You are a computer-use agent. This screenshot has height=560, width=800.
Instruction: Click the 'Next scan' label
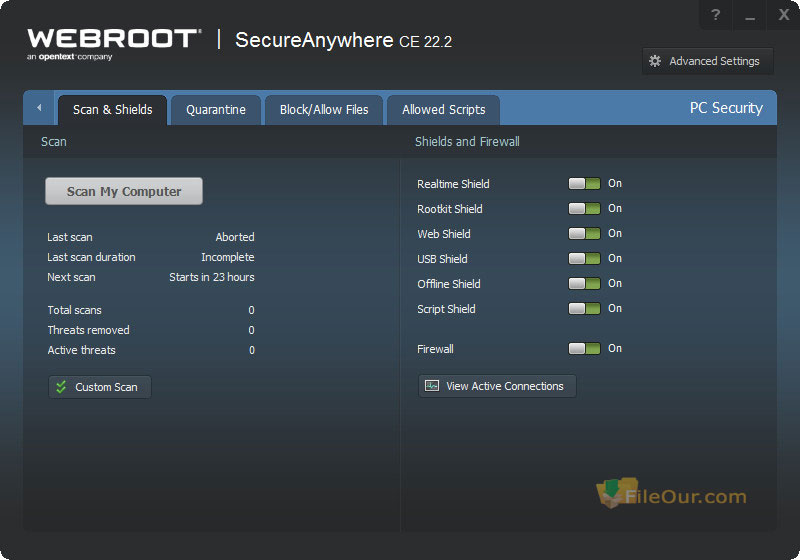click(x=71, y=277)
